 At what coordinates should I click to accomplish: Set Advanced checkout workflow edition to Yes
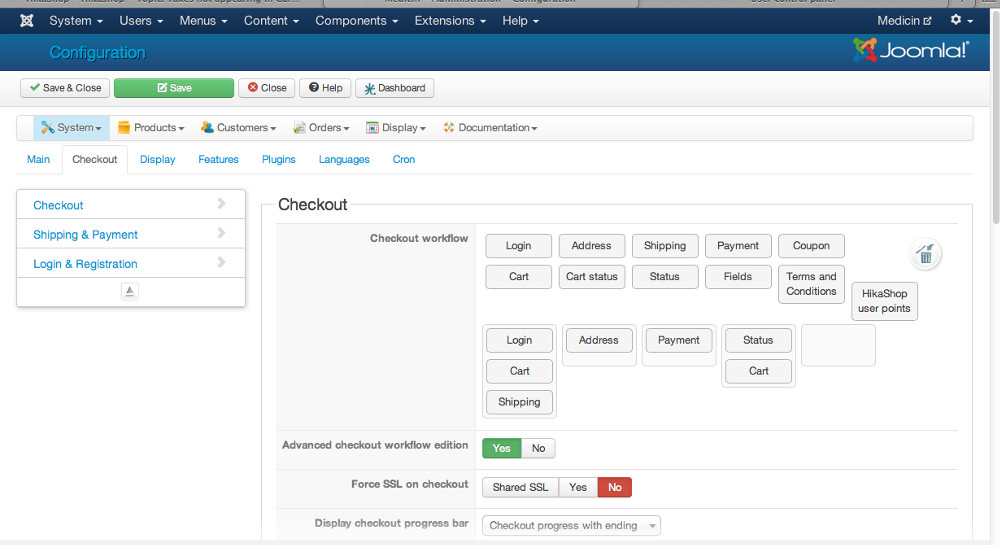[x=501, y=448]
